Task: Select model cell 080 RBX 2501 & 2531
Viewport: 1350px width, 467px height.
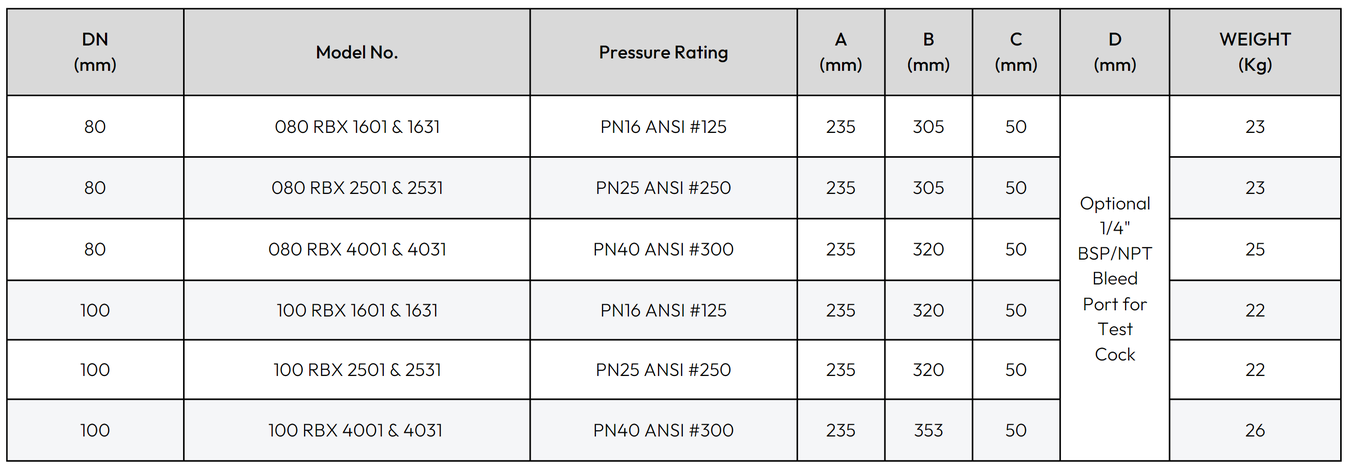Action: pos(357,188)
